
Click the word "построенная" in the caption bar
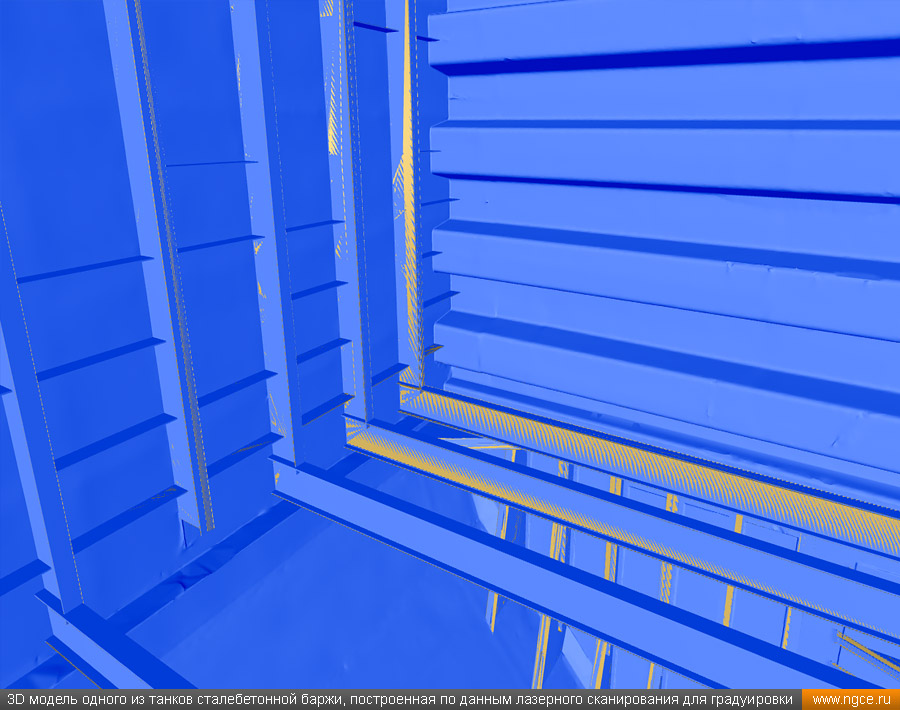[x=385, y=700]
